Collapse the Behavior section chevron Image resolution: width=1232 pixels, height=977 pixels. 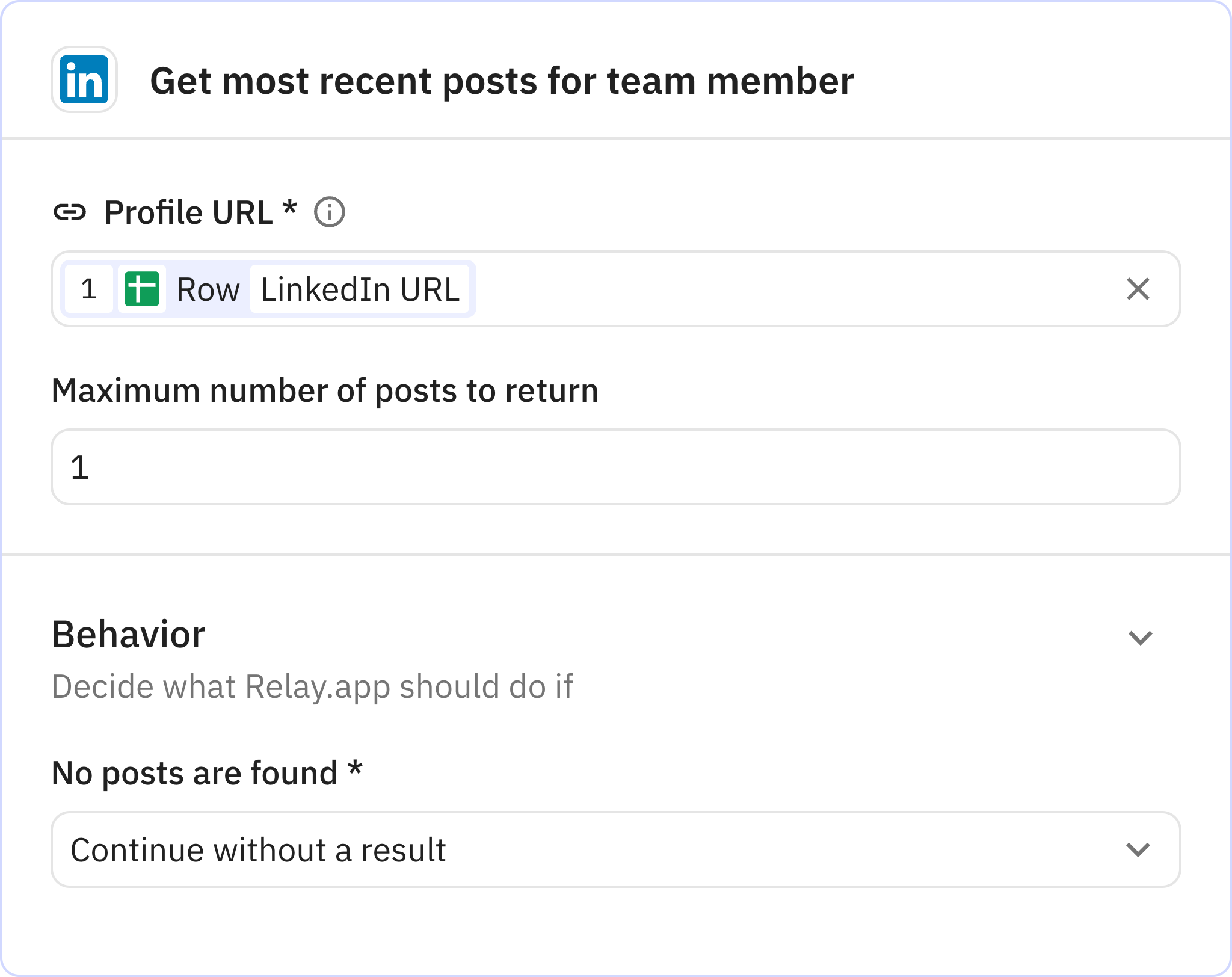tap(1140, 637)
